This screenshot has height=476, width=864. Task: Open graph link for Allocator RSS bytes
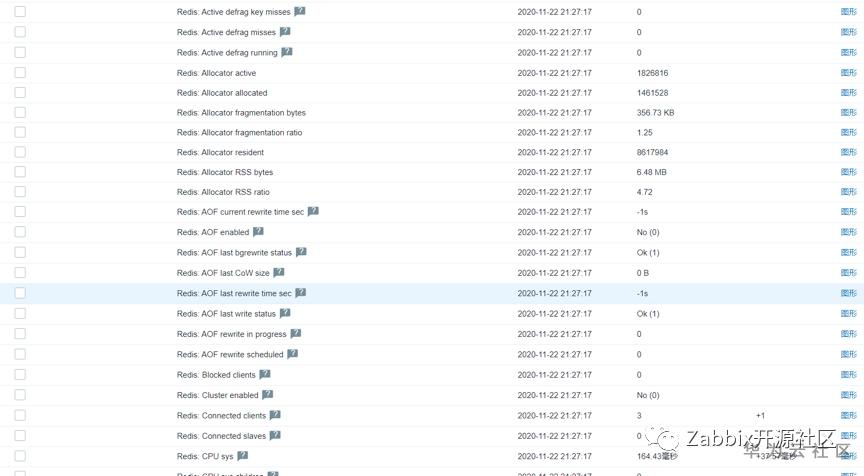(849, 172)
